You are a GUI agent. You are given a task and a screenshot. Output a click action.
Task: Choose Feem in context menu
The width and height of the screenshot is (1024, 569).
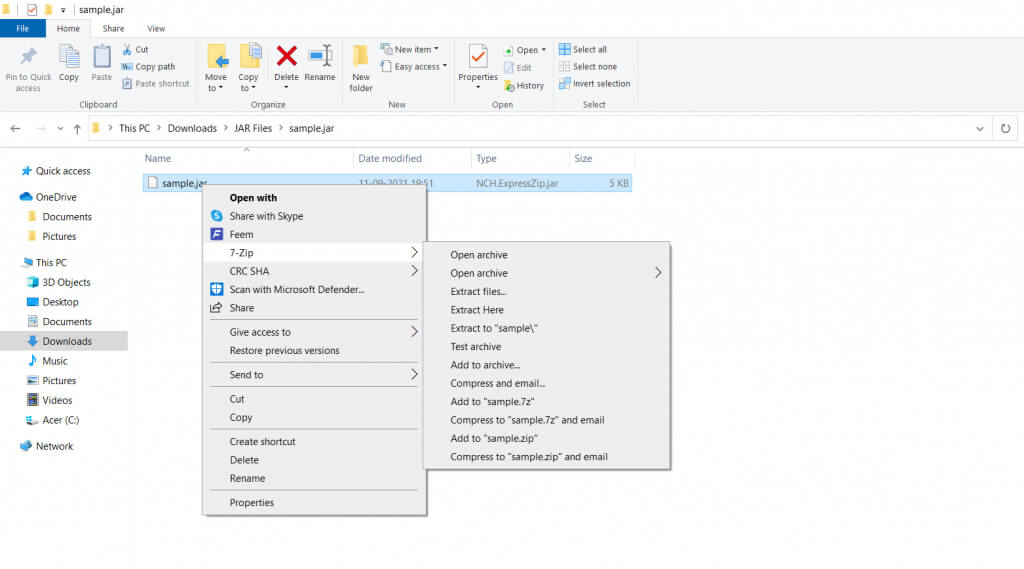(x=314, y=235)
